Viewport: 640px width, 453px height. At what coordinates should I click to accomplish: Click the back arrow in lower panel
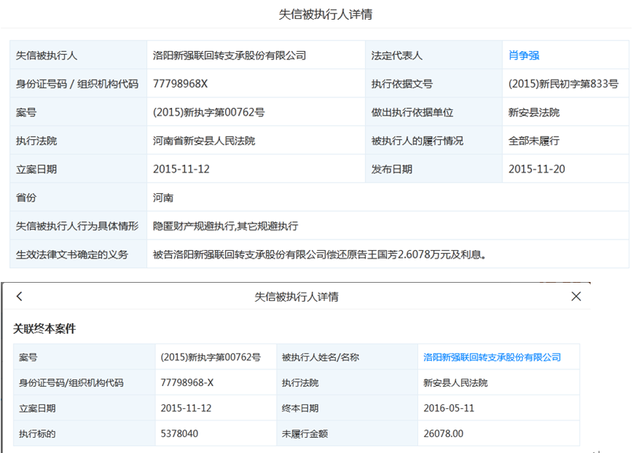point(19,296)
